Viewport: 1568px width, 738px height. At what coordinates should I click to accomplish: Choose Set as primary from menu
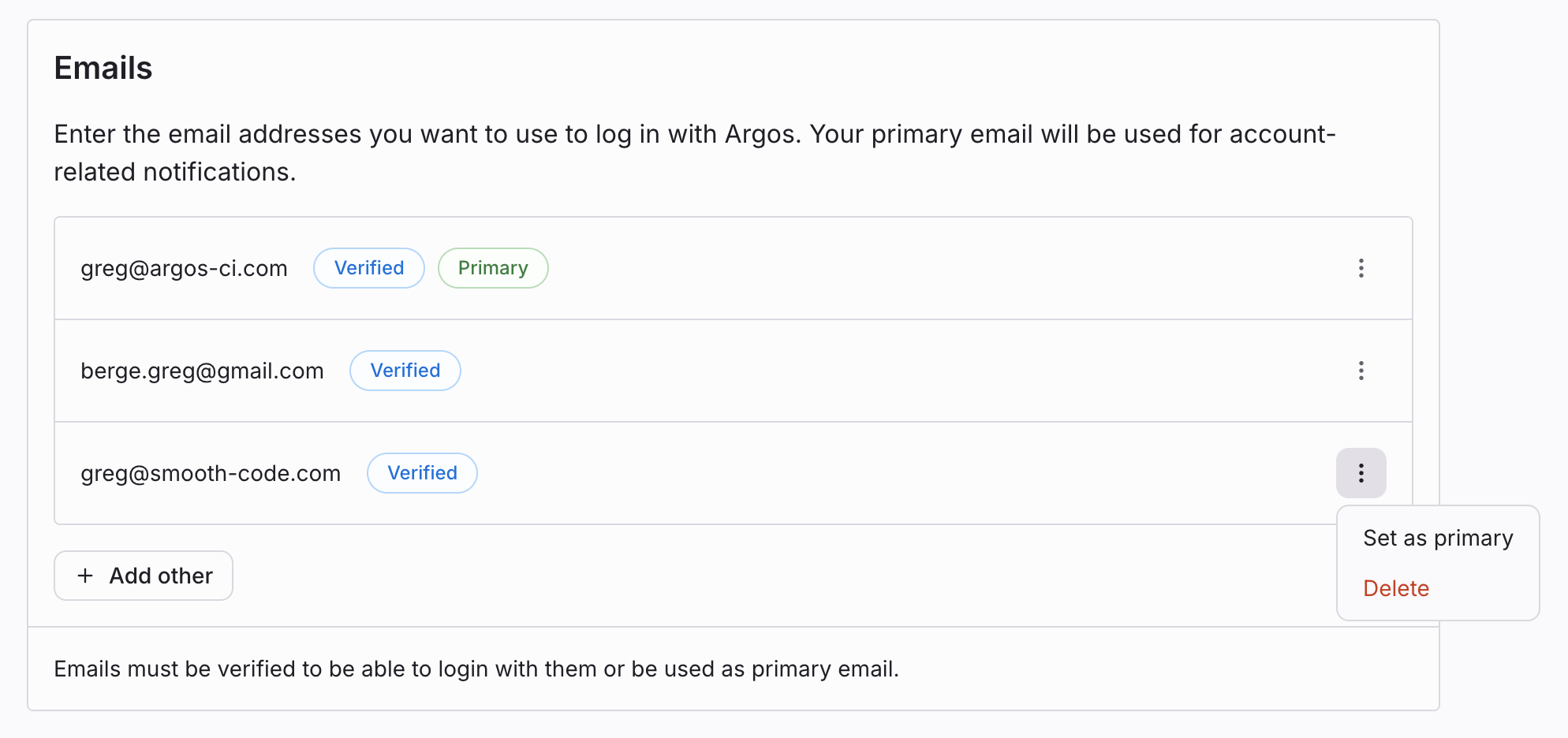(x=1438, y=538)
